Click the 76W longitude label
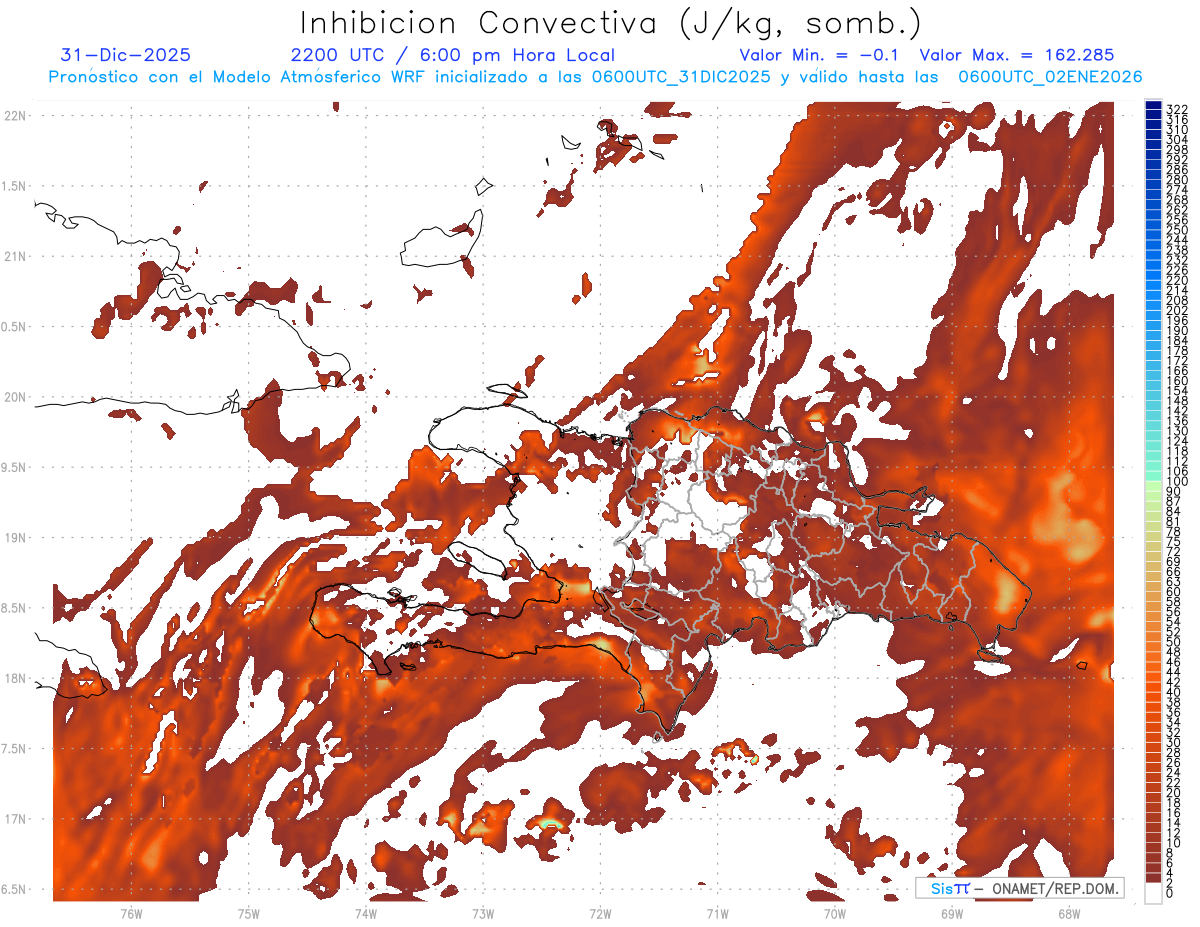 pos(131,913)
